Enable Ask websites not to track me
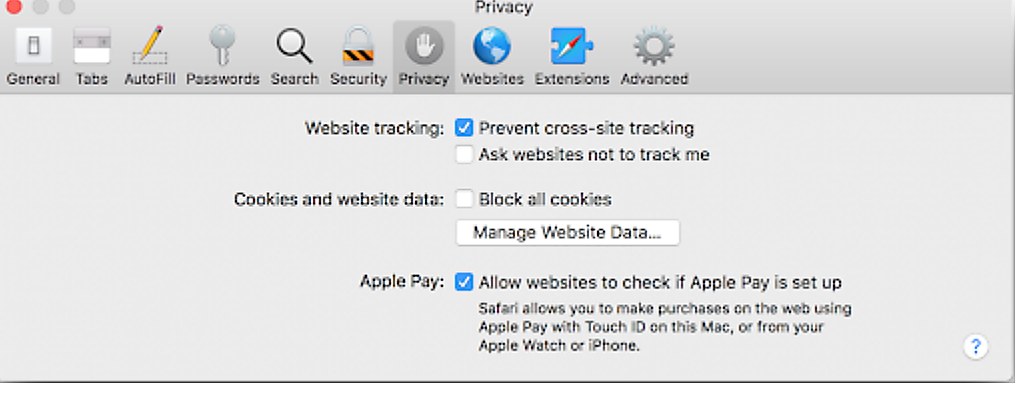 pyautogui.click(x=464, y=154)
